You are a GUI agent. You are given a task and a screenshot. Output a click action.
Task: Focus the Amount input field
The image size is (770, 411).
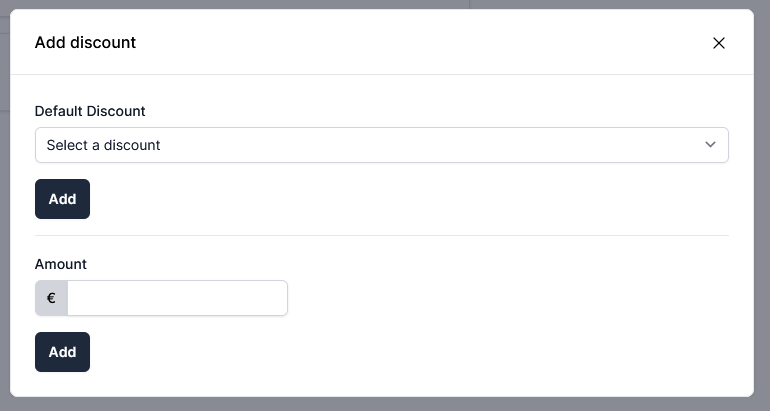177,298
